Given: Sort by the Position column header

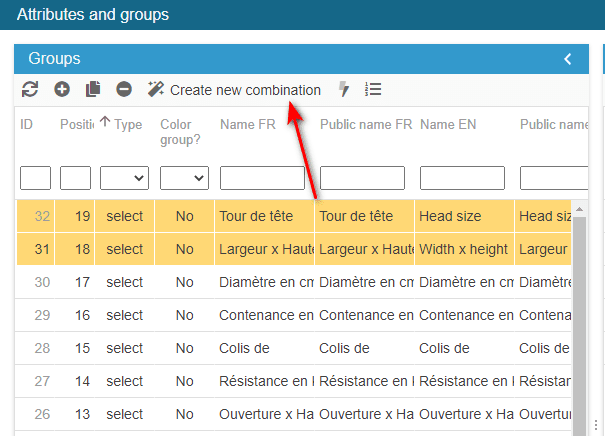Looking at the screenshot, I should point(77,125).
